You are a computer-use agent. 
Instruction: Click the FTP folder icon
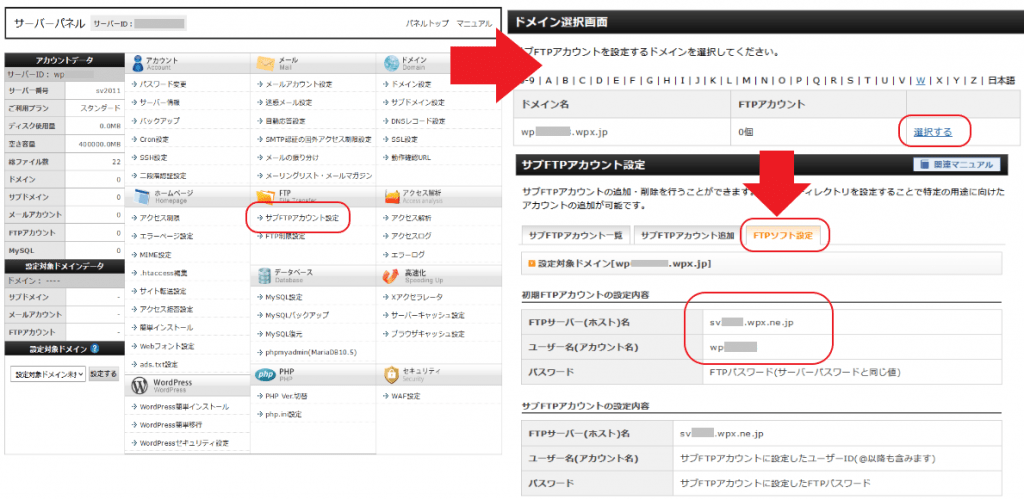click(263, 196)
